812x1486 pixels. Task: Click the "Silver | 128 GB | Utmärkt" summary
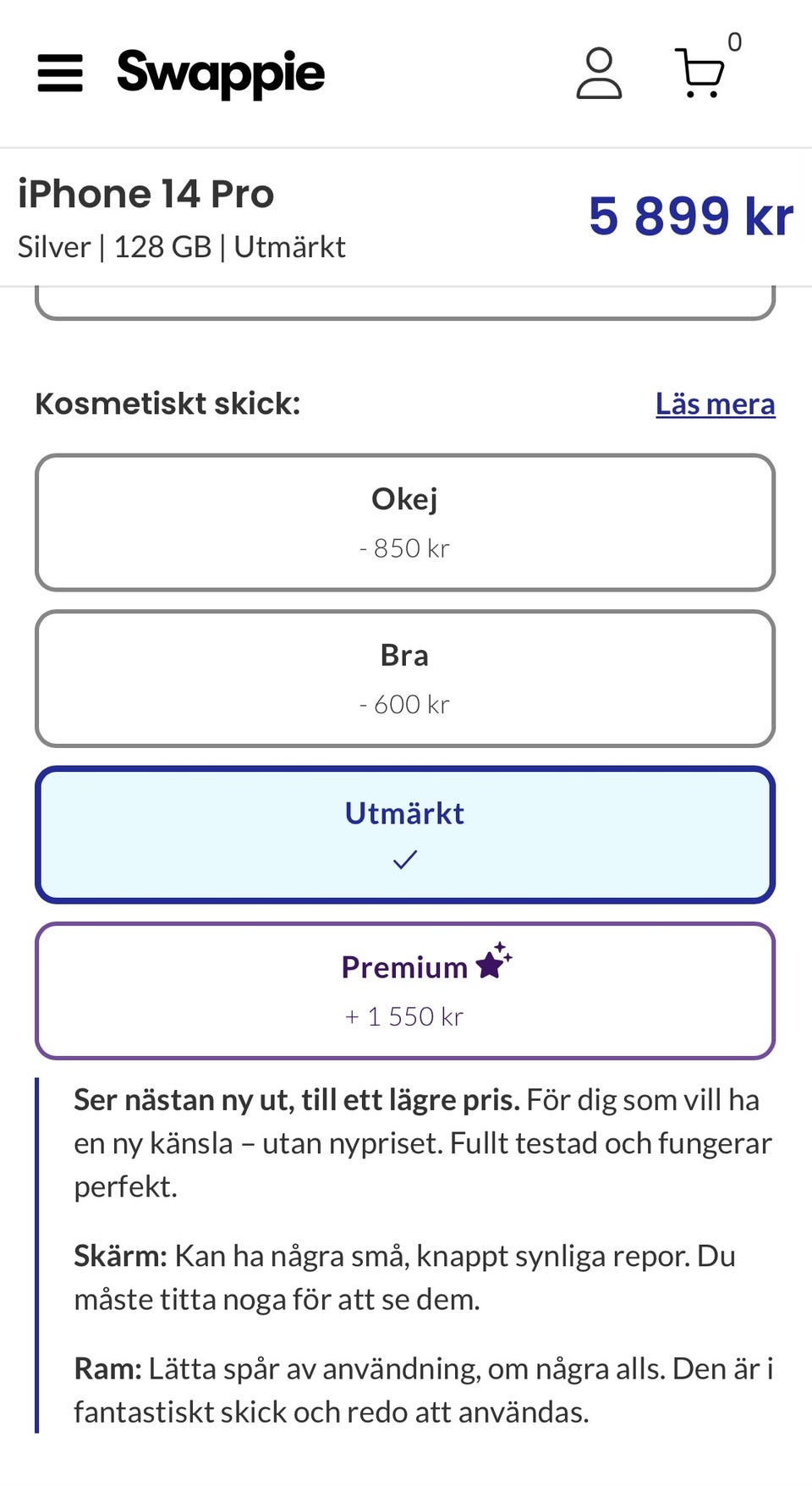click(182, 247)
